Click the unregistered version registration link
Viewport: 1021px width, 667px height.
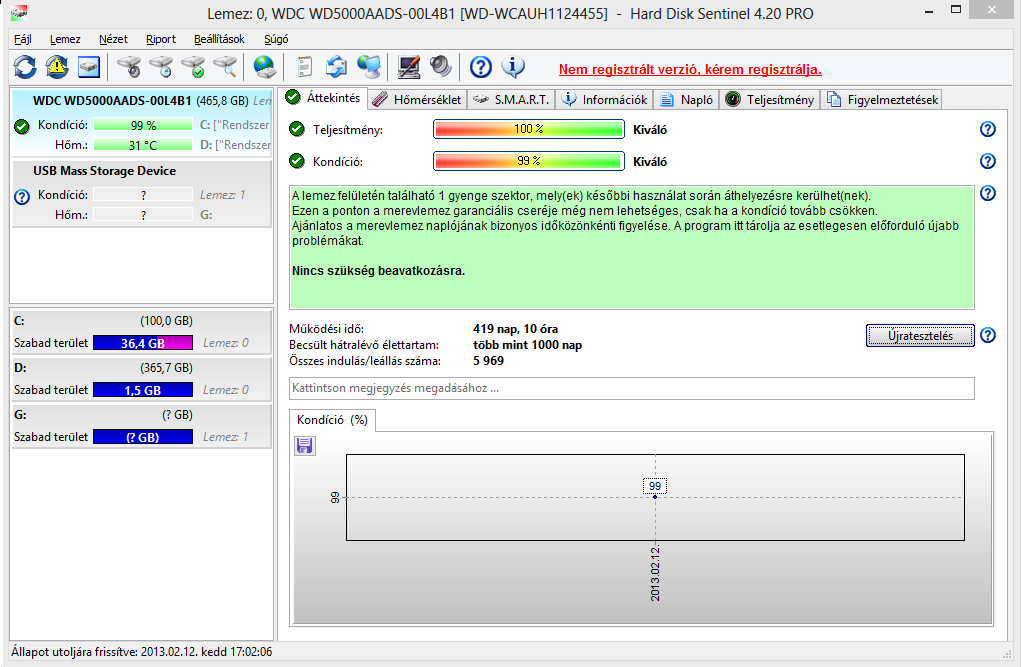click(x=690, y=70)
